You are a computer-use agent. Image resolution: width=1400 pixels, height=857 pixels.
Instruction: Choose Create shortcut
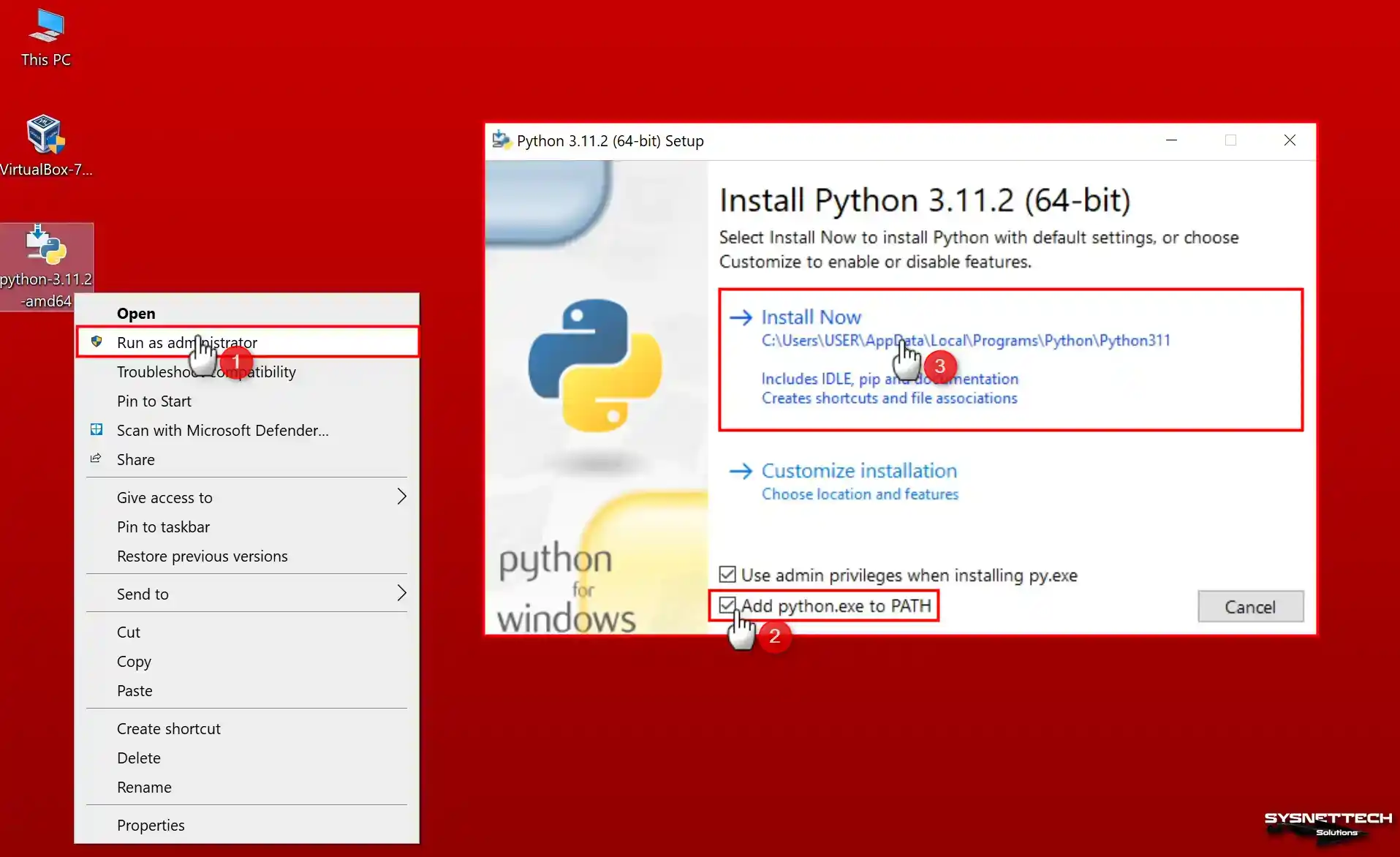[x=247, y=728]
